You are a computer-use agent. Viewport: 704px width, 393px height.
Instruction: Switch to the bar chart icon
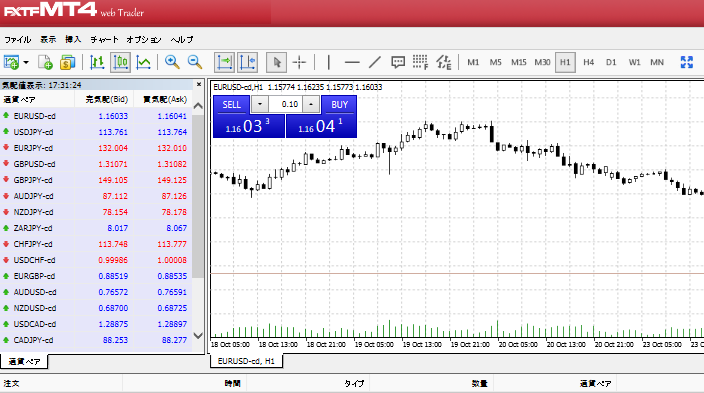click(97, 62)
